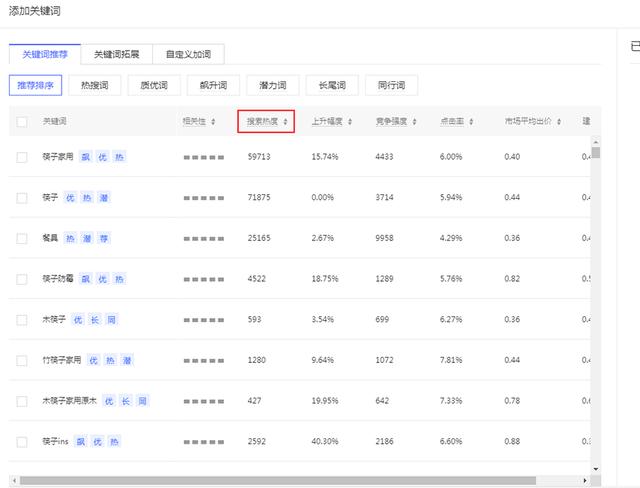Click the 潜 tag on the 筷子 row
The image size is (640, 488).
104,198
